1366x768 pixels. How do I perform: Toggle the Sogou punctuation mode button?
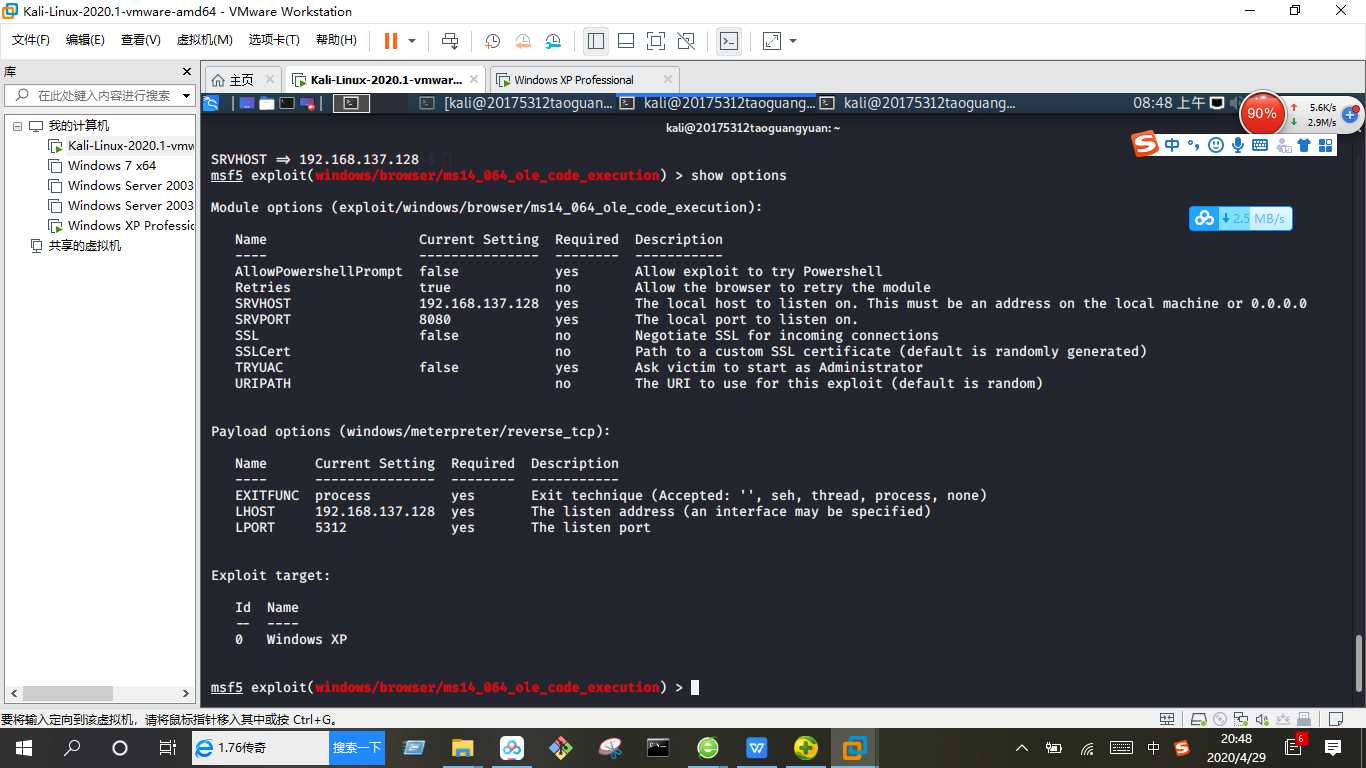coord(1193,145)
